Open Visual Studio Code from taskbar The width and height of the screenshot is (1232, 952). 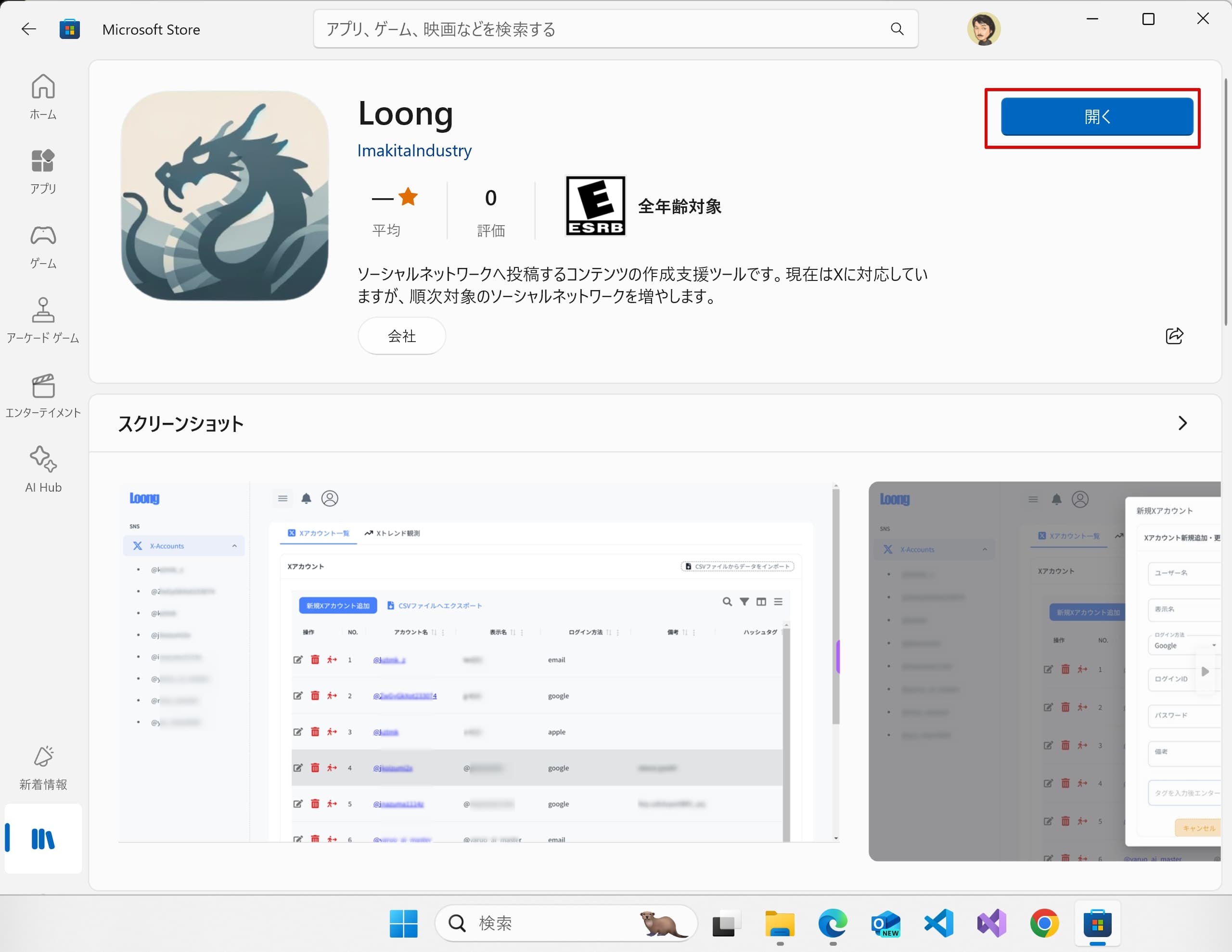(x=938, y=923)
